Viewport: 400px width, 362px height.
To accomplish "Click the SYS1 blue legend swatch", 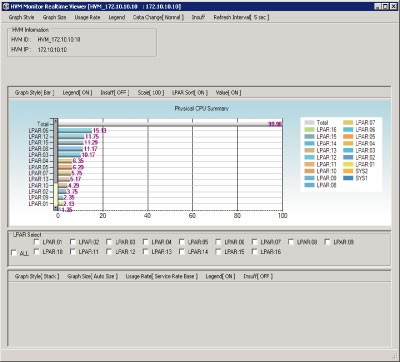I will pos(348,178).
